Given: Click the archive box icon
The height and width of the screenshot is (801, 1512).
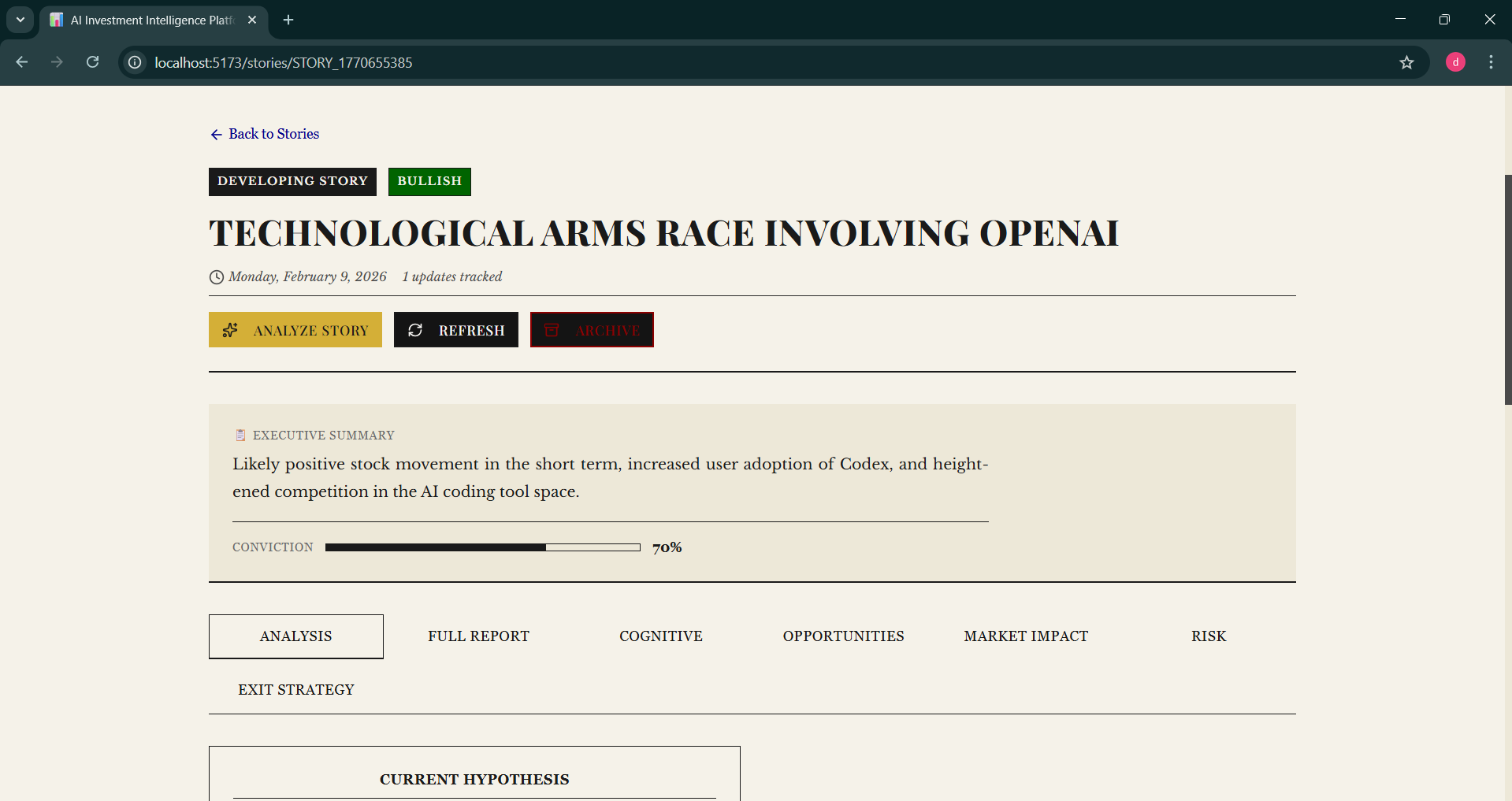Looking at the screenshot, I should point(552,330).
